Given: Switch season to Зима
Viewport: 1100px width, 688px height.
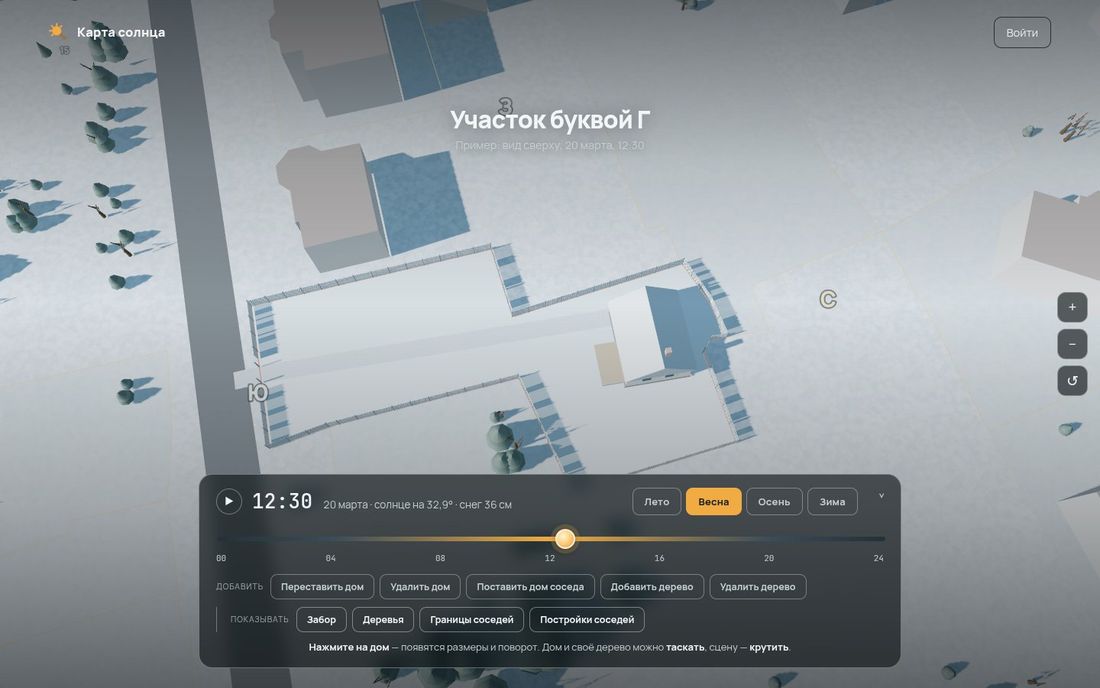Looking at the screenshot, I should [x=832, y=501].
